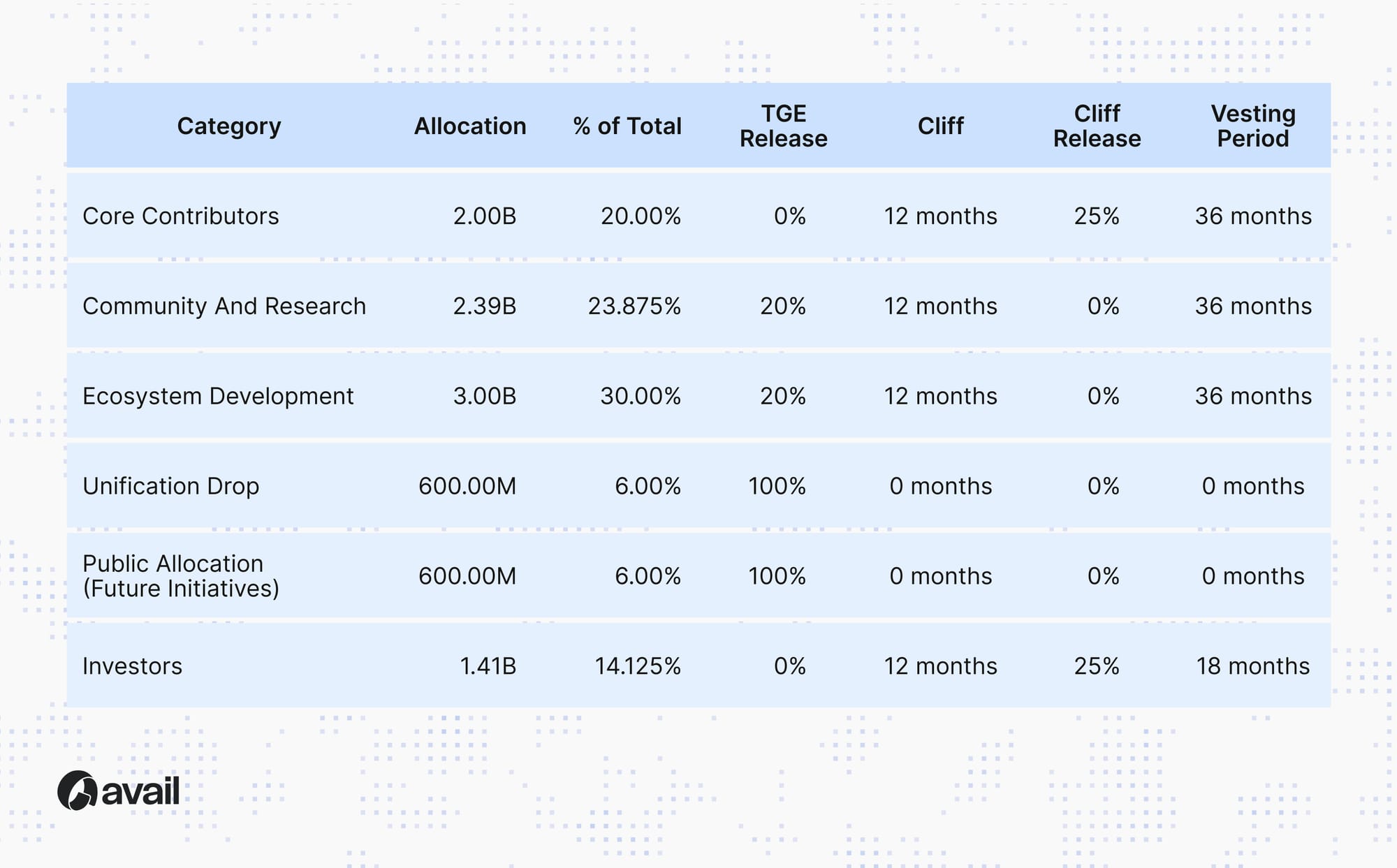1397x868 pixels.
Task: Select the Category column header
Action: [x=229, y=126]
